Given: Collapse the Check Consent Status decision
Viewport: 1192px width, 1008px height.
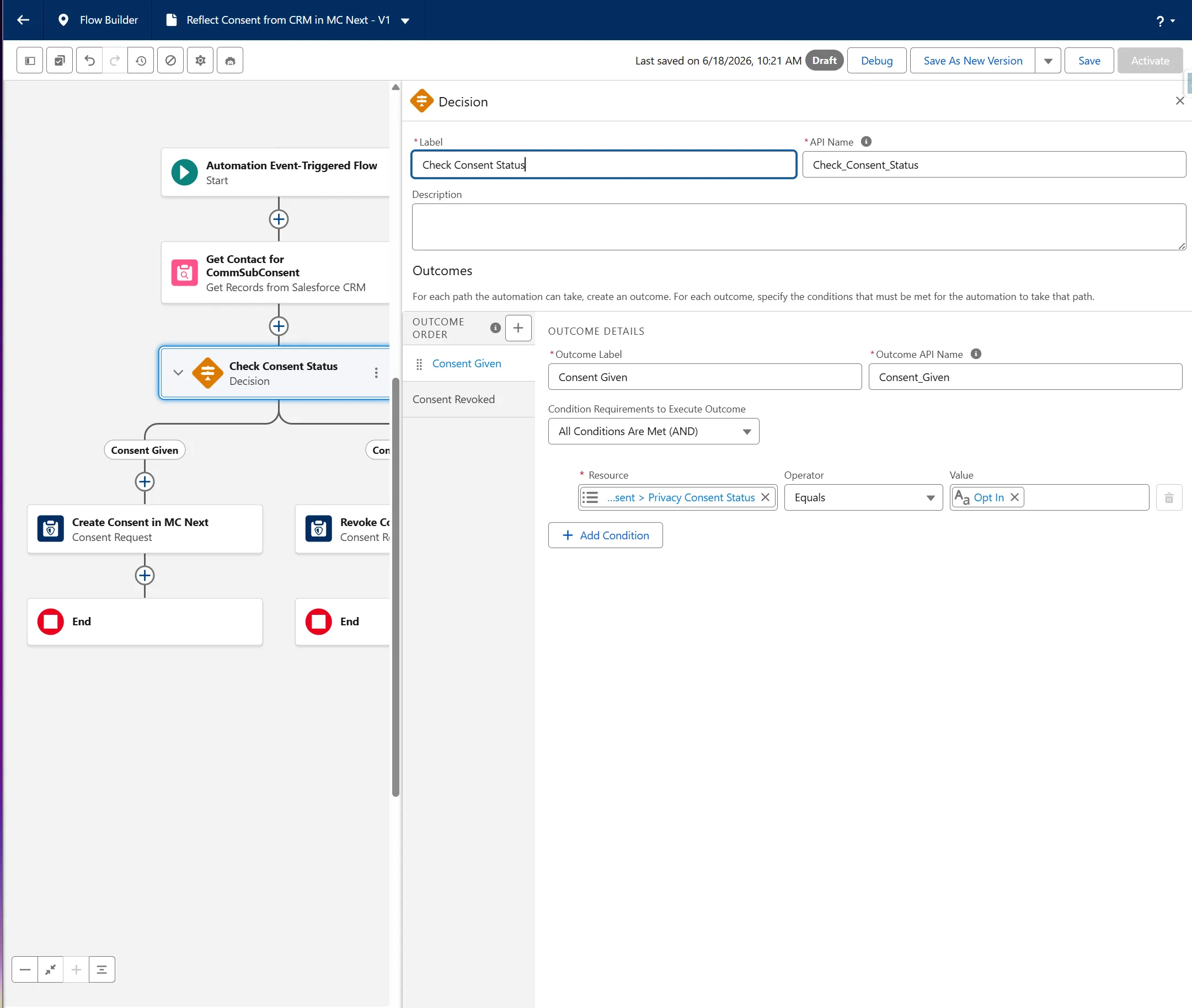Looking at the screenshot, I should click(x=178, y=373).
